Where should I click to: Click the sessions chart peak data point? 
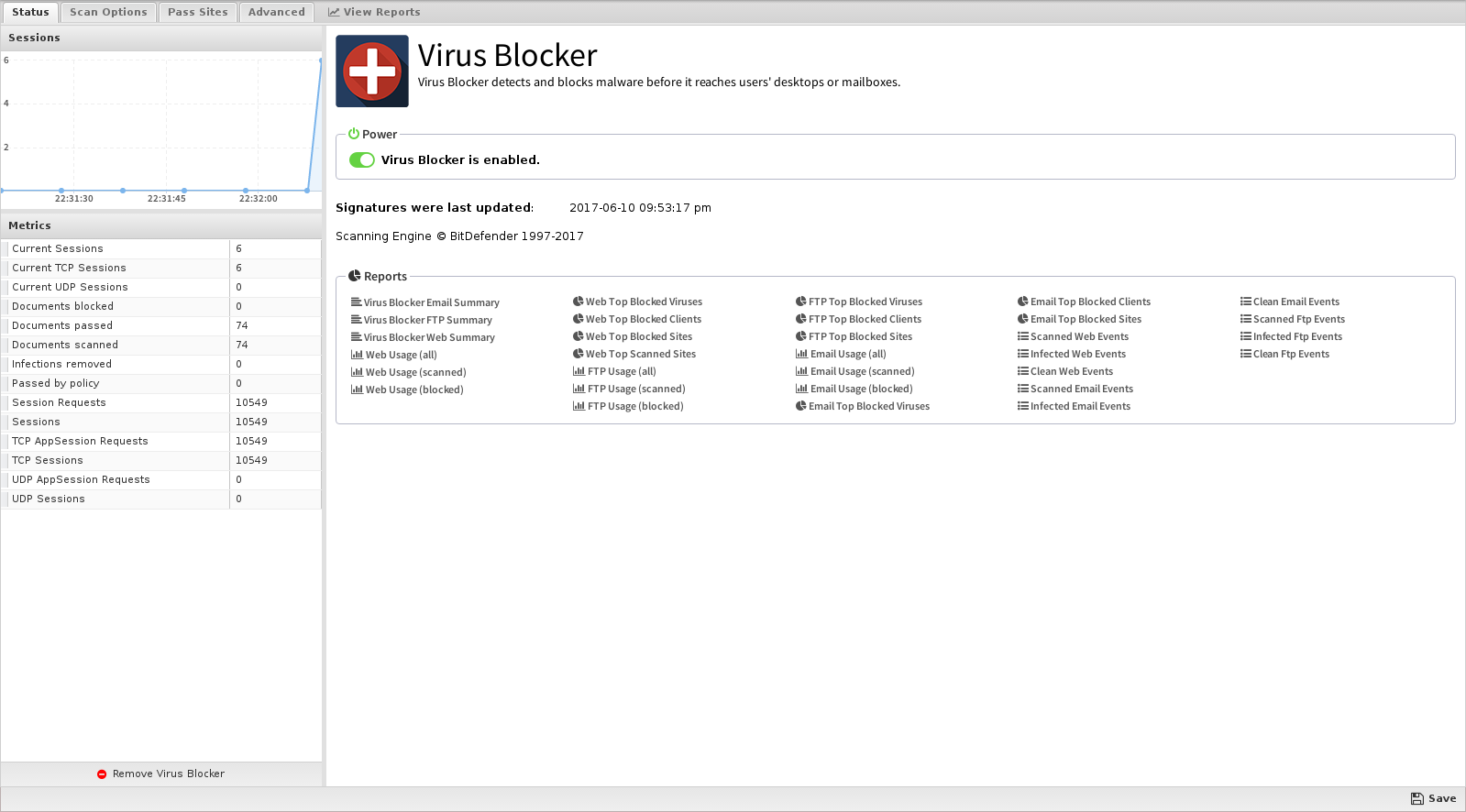(321, 60)
